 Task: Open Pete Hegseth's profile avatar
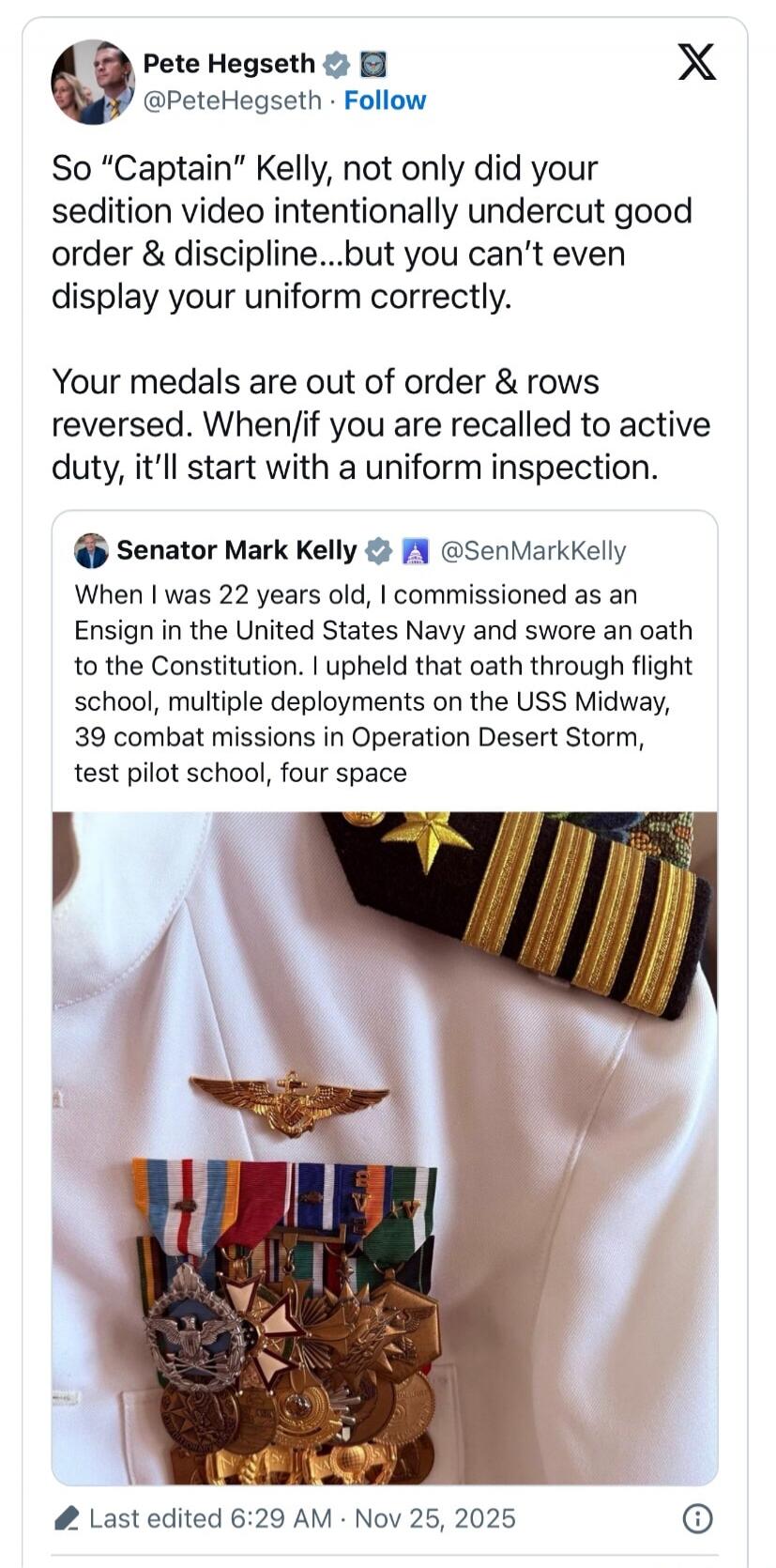(x=93, y=82)
